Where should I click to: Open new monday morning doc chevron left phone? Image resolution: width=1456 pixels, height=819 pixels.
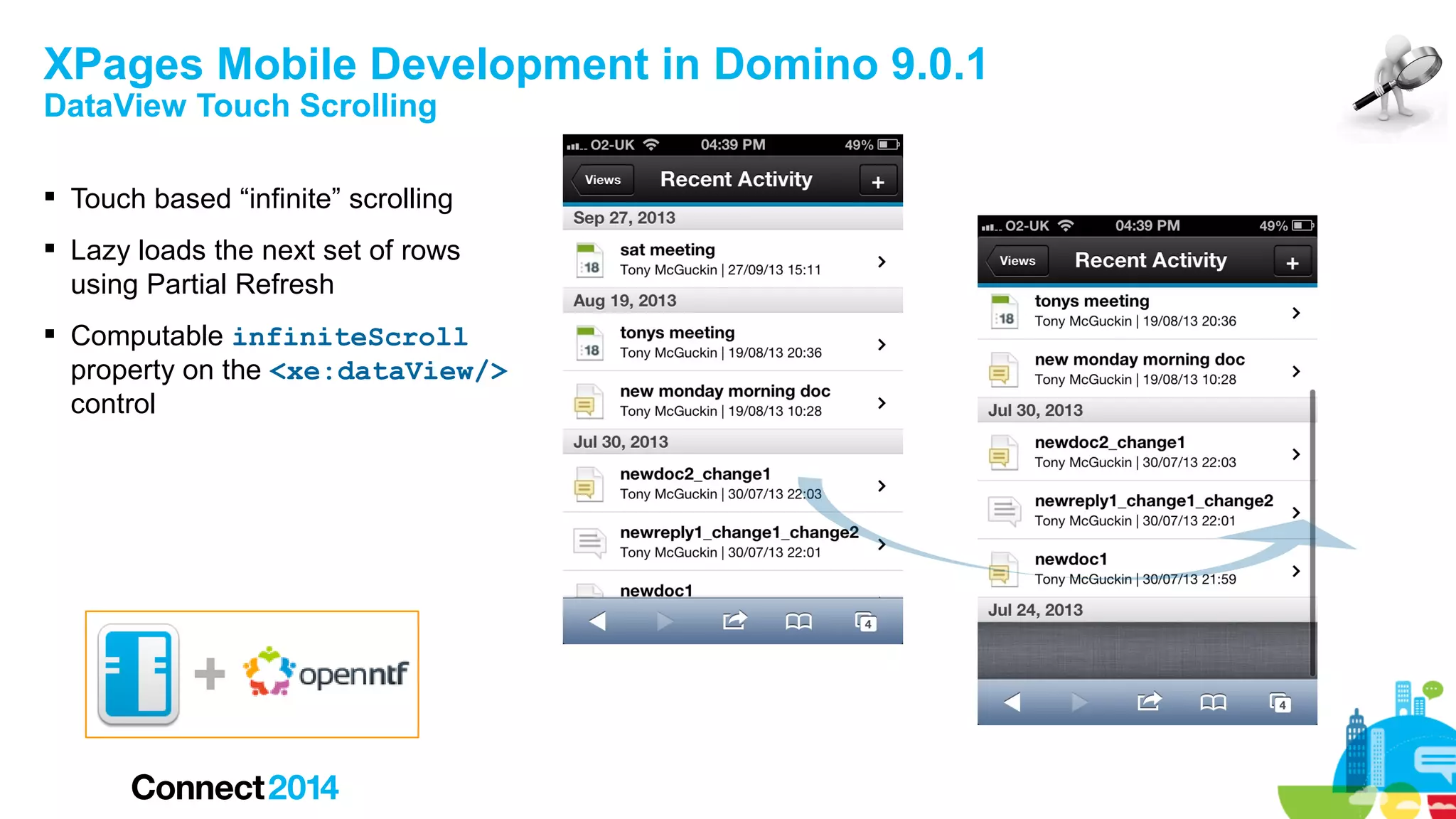[x=882, y=403]
